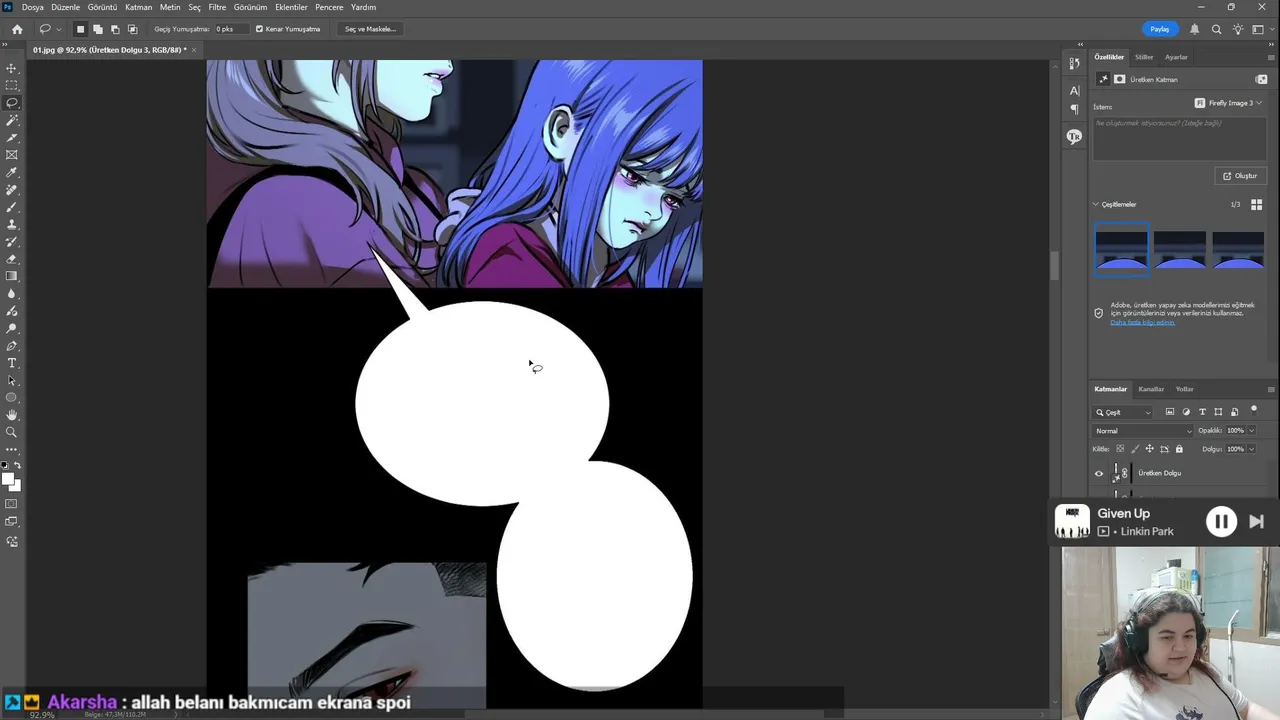Filter layers by pixel layer icon

tap(1170, 412)
